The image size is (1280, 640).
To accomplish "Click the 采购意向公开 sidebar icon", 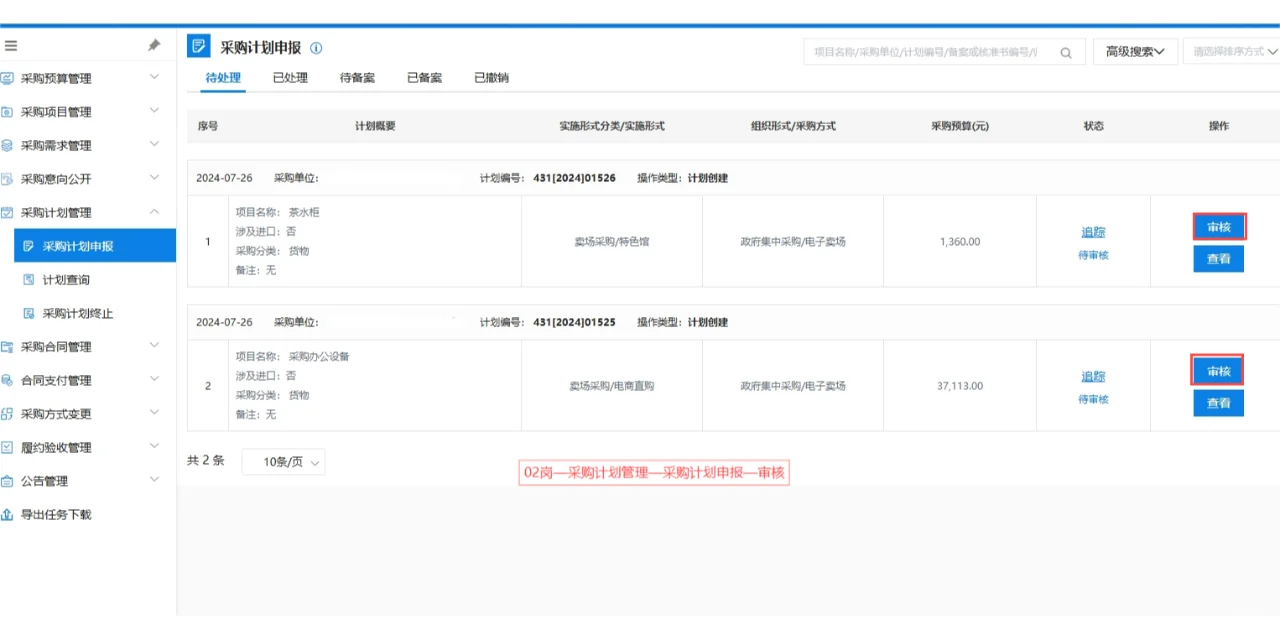I will tap(8, 179).
